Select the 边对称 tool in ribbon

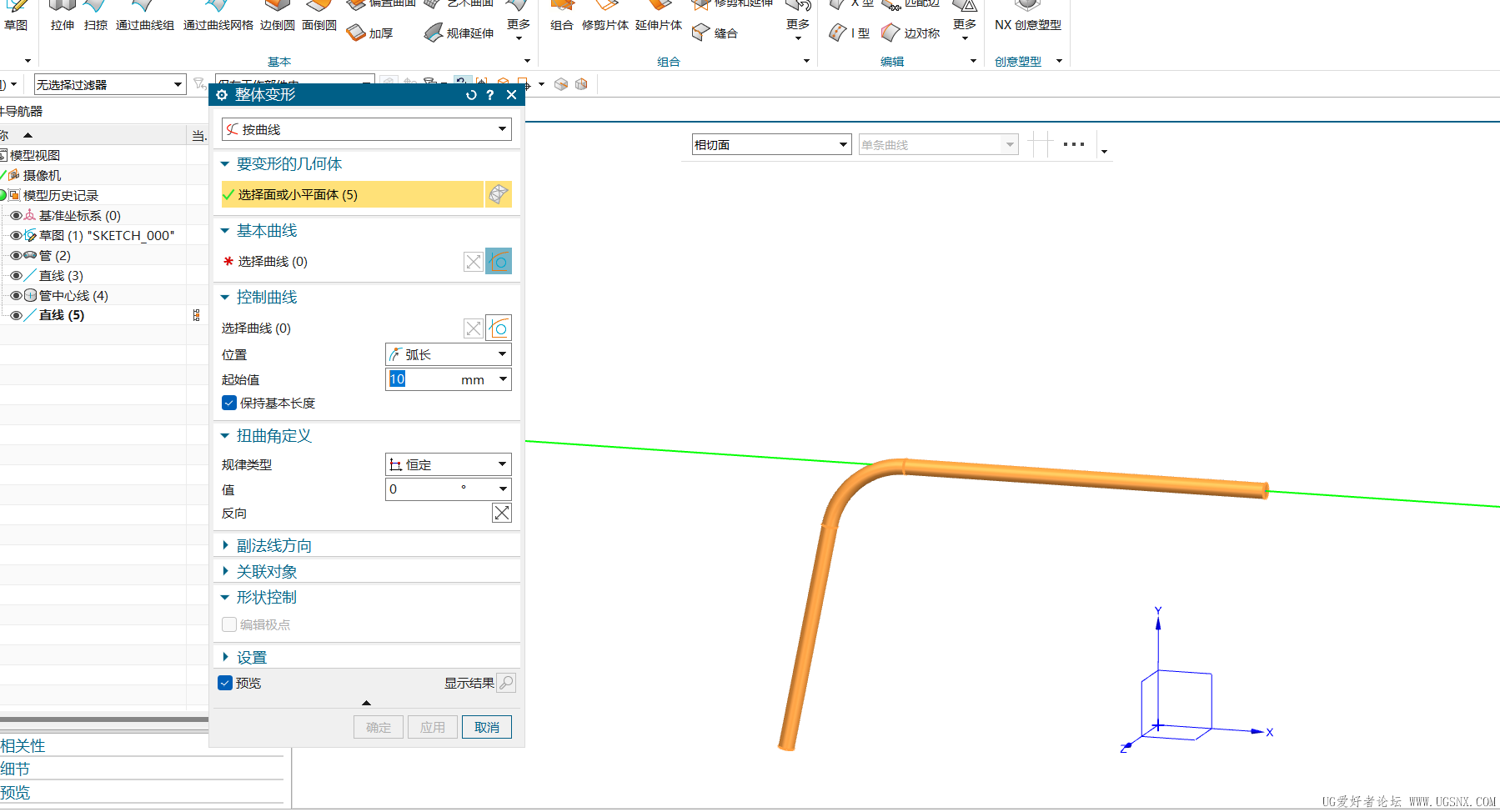(x=891, y=33)
